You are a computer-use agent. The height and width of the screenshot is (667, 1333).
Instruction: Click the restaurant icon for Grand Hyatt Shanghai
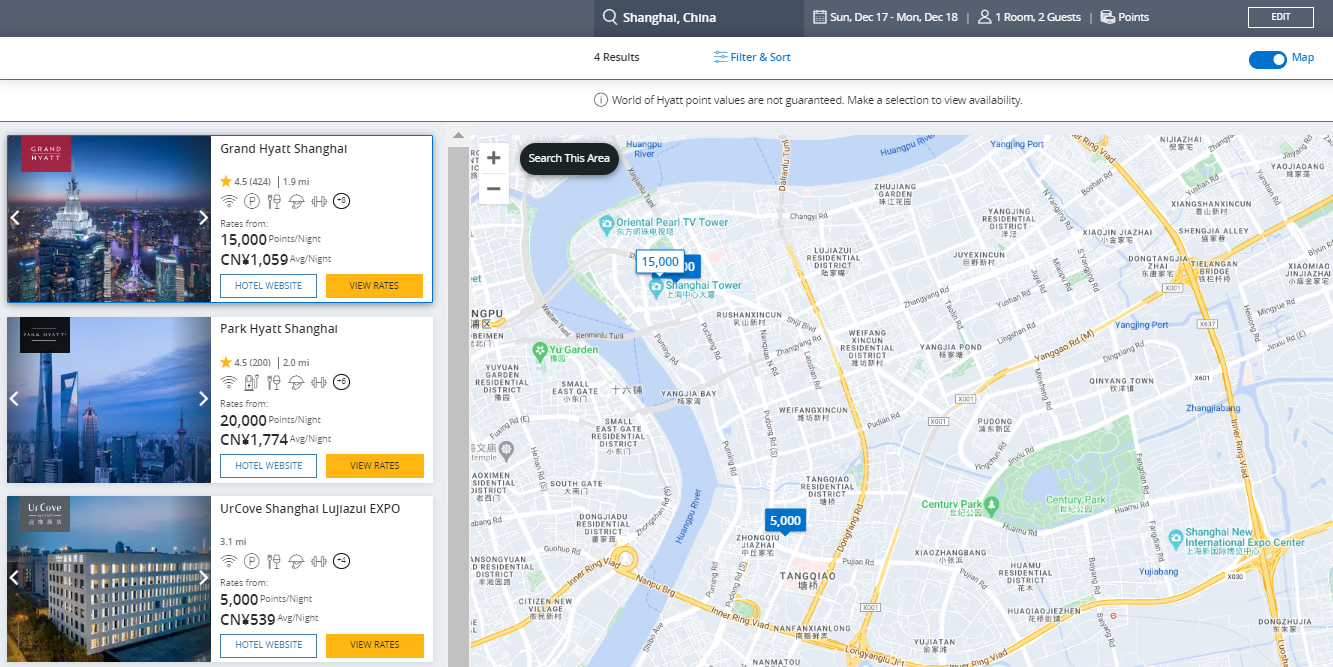coord(273,201)
